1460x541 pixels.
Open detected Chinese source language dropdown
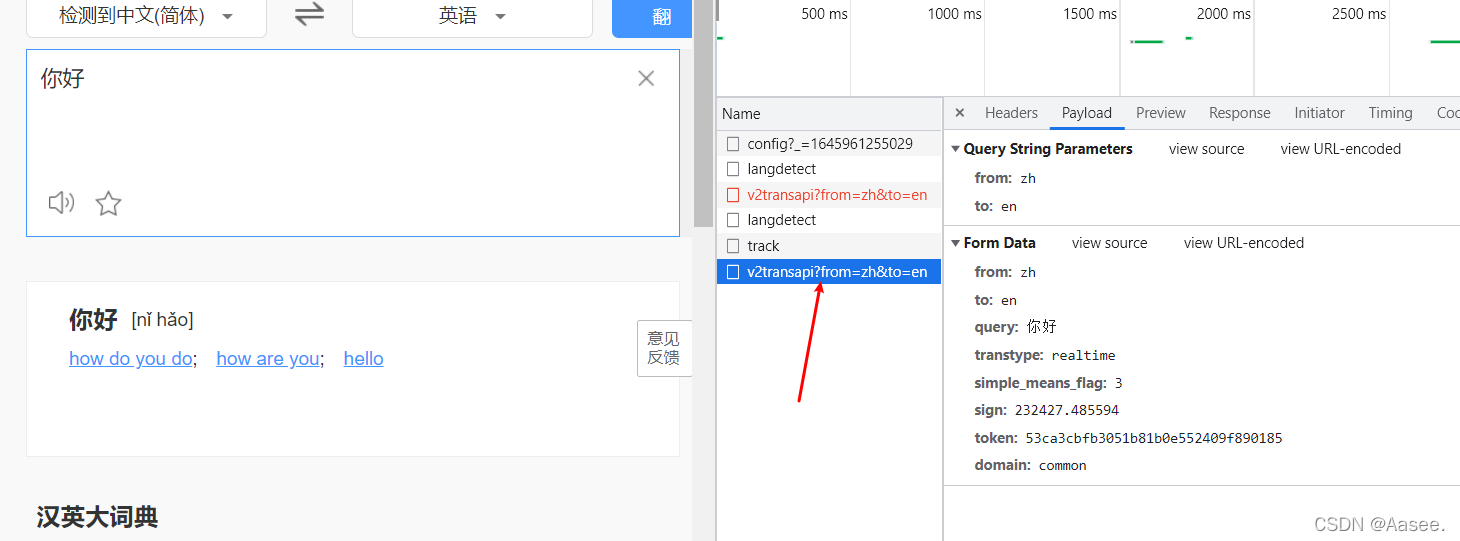pos(146,16)
